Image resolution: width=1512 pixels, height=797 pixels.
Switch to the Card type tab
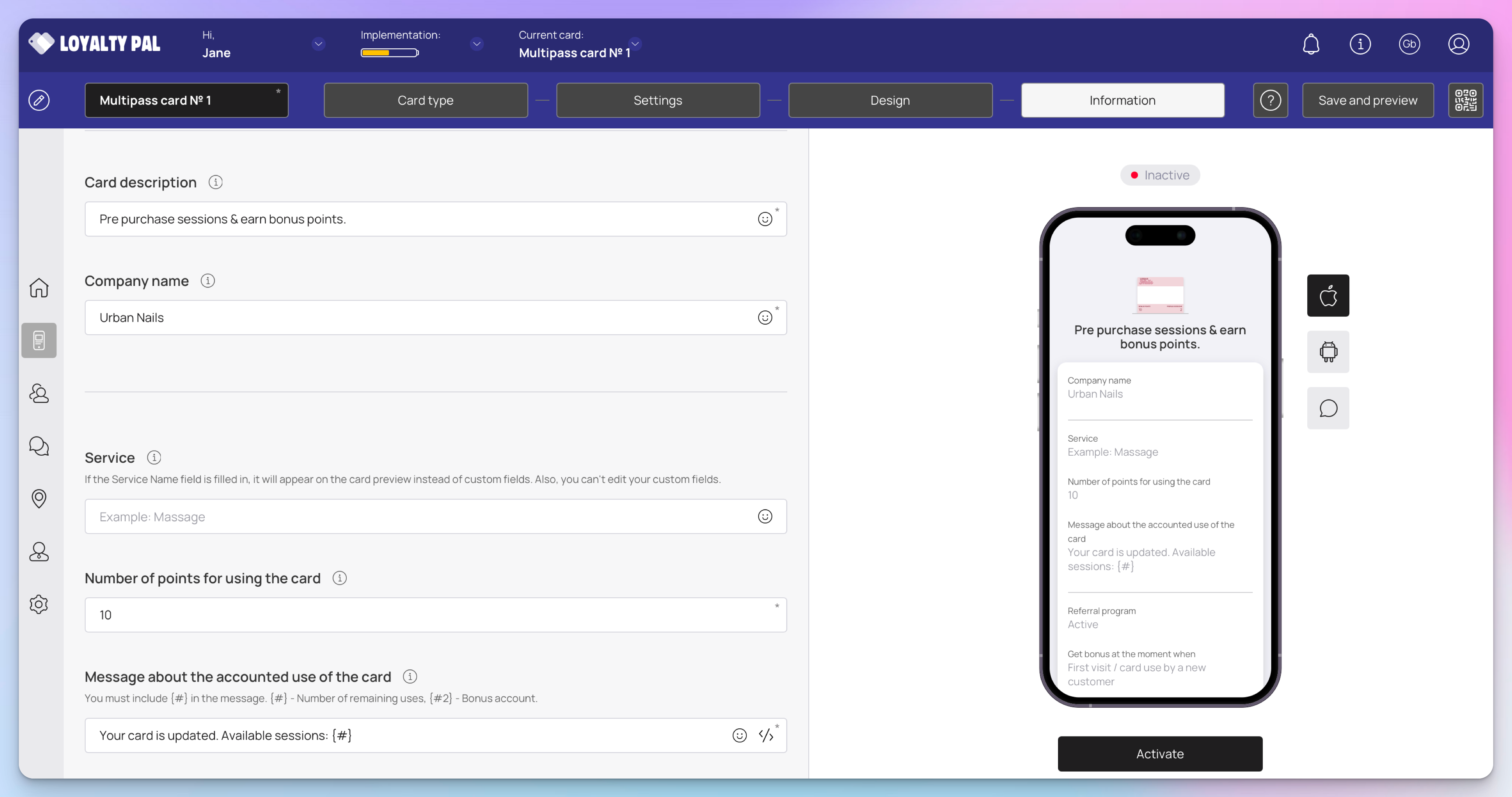(426, 100)
